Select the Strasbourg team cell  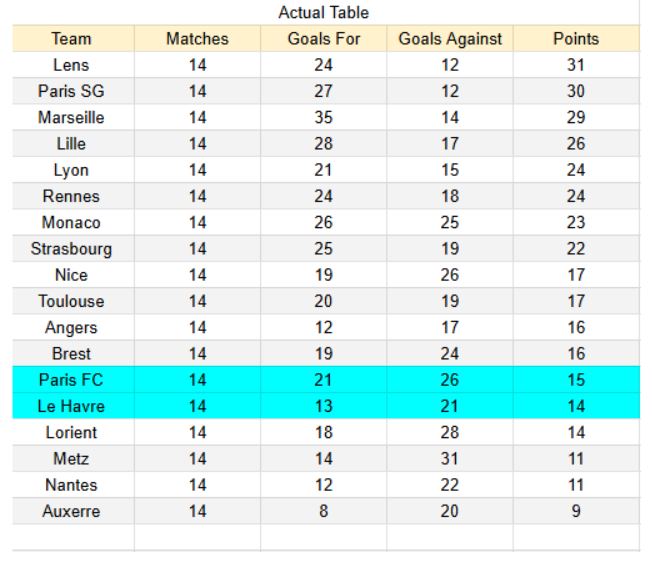[71, 249]
